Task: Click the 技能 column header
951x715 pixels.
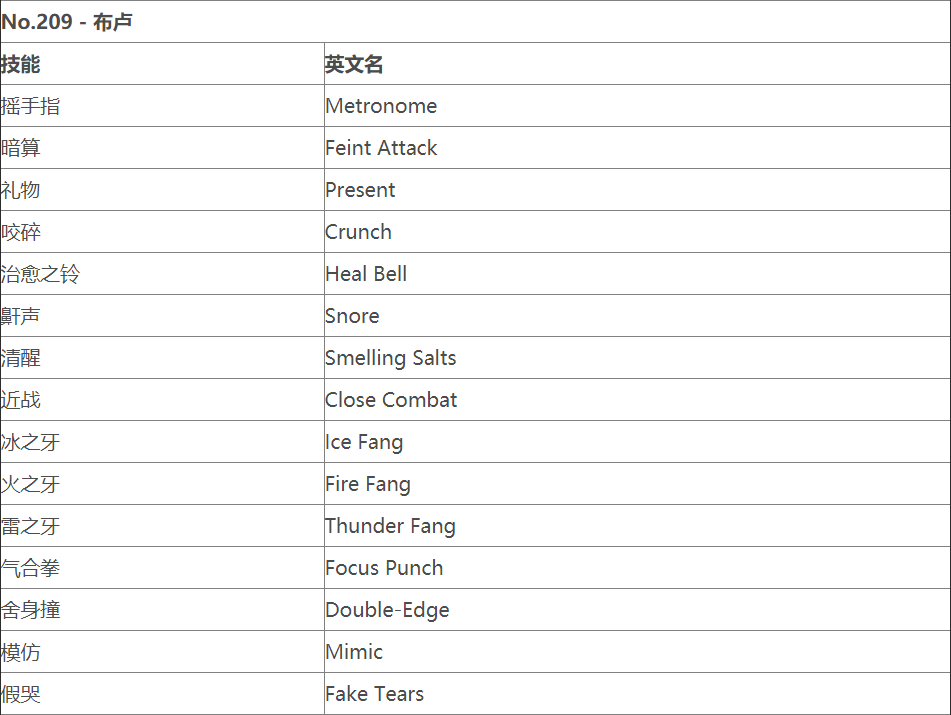Action: click(21, 64)
